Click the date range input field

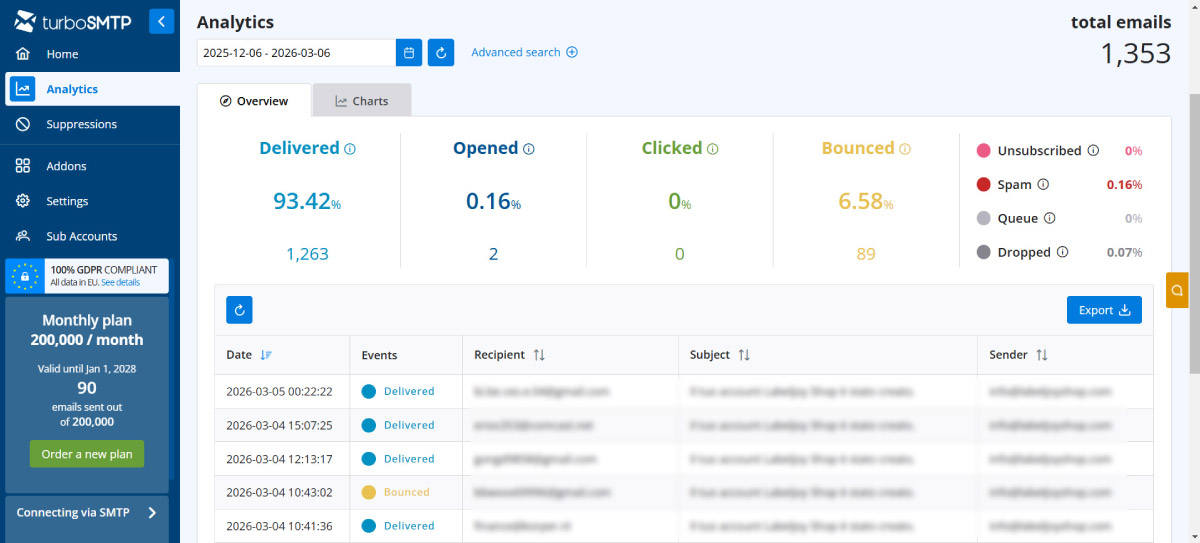[295, 53]
